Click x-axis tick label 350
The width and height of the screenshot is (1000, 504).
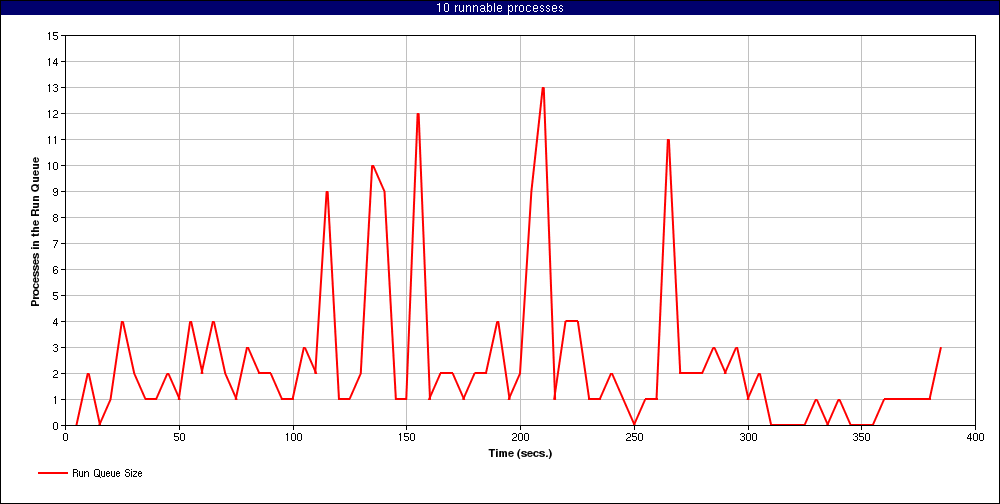coord(862,438)
